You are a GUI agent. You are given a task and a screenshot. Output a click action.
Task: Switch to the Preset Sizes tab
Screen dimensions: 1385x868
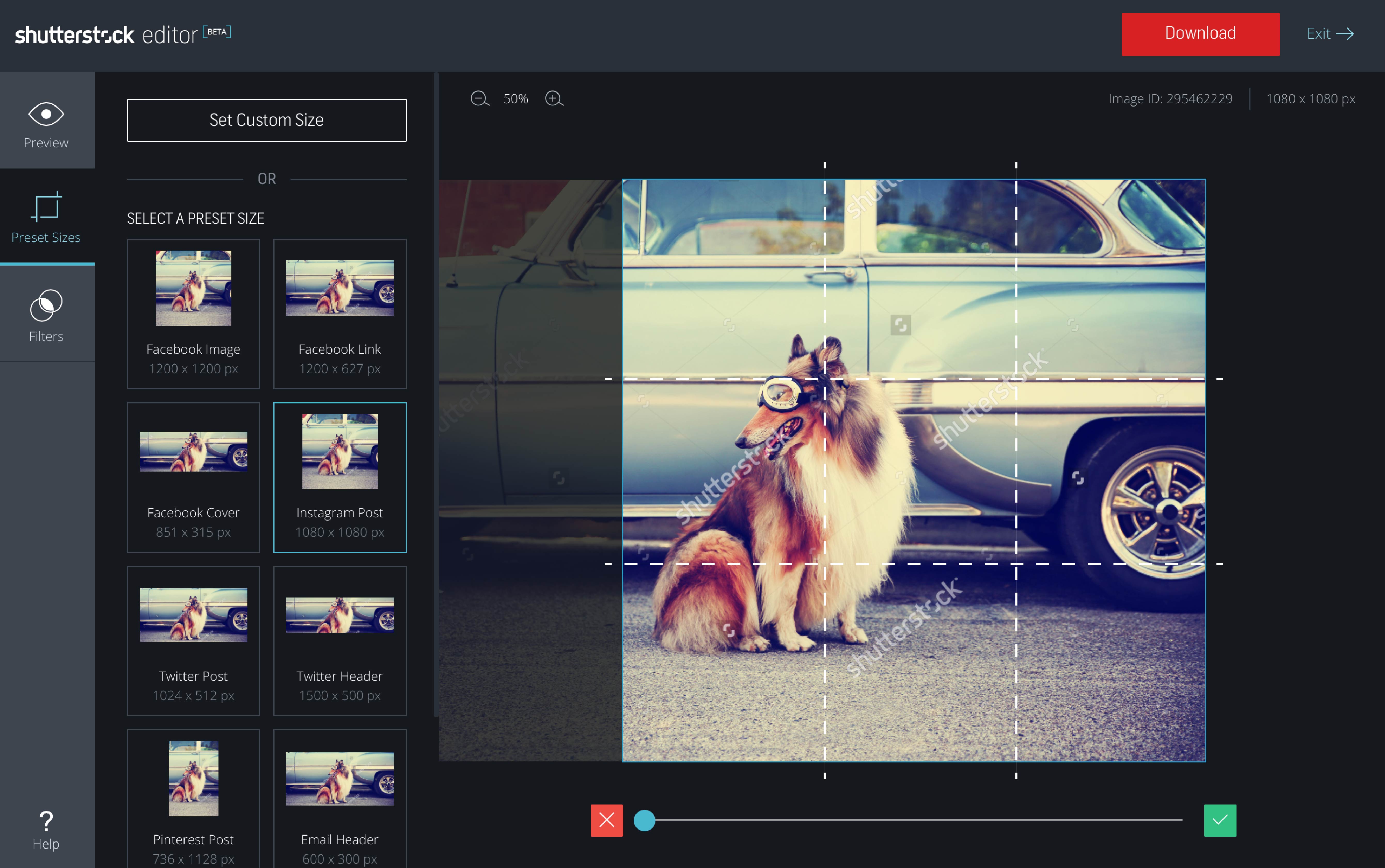[46, 218]
